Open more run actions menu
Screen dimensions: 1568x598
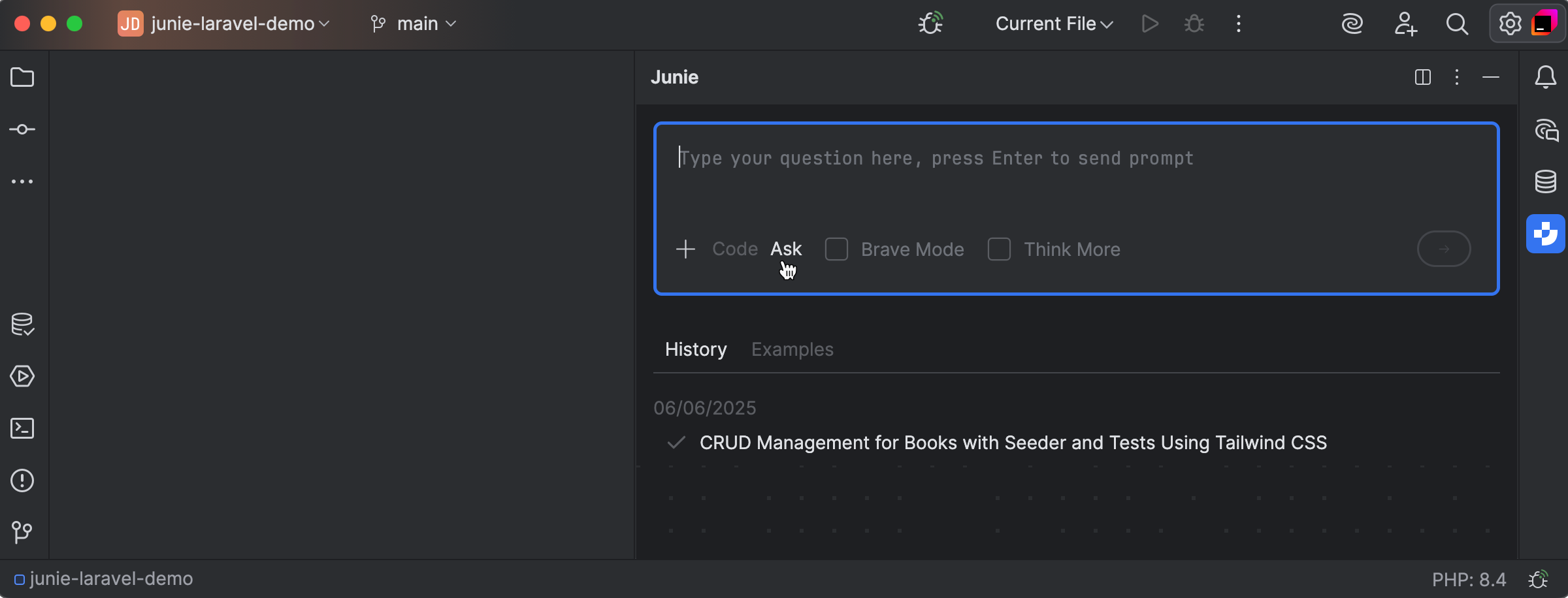pyautogui.click(x=1238, y=24)
